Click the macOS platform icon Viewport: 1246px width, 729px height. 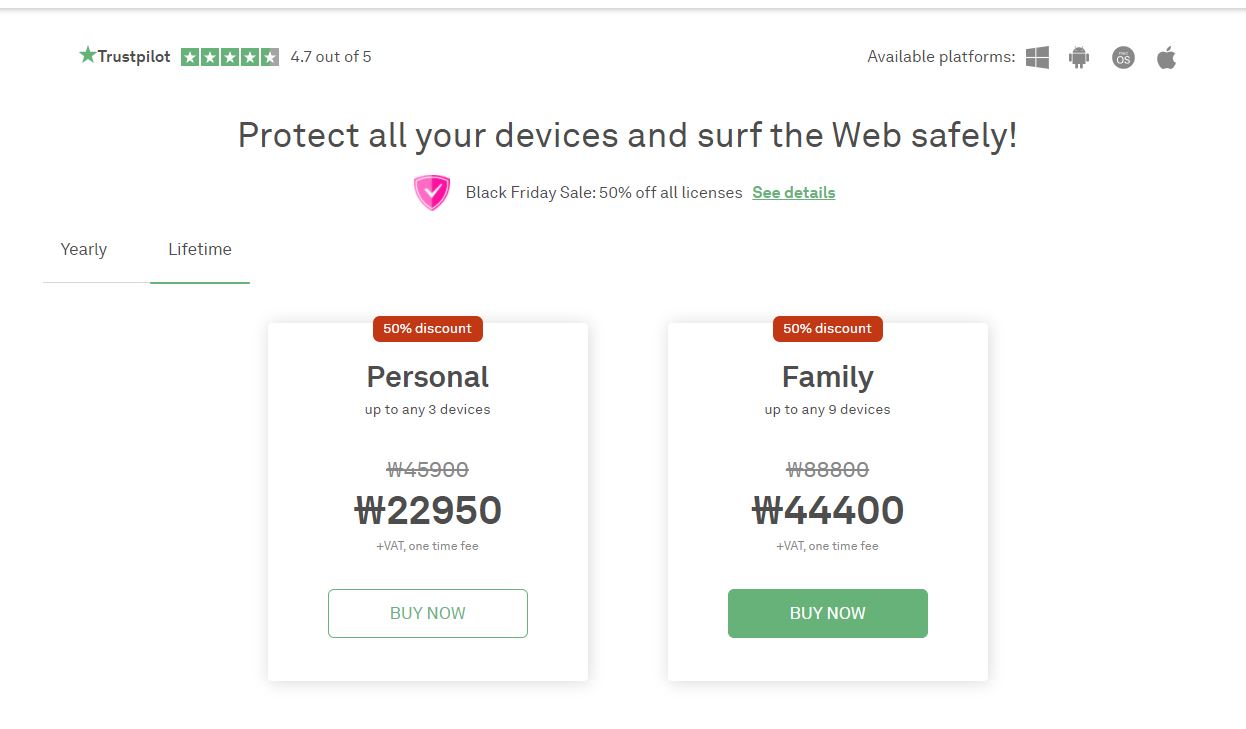[1123, 57]
